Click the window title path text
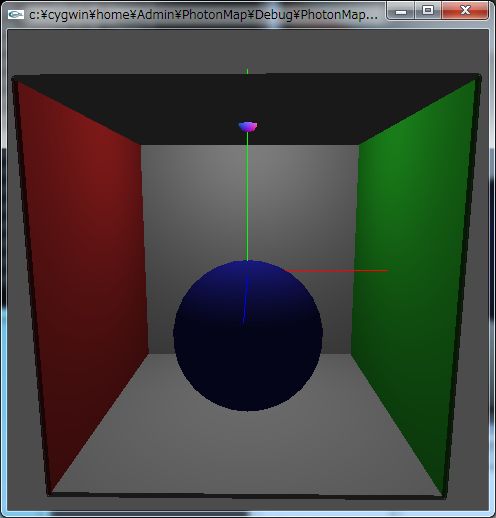 point(204,15)
